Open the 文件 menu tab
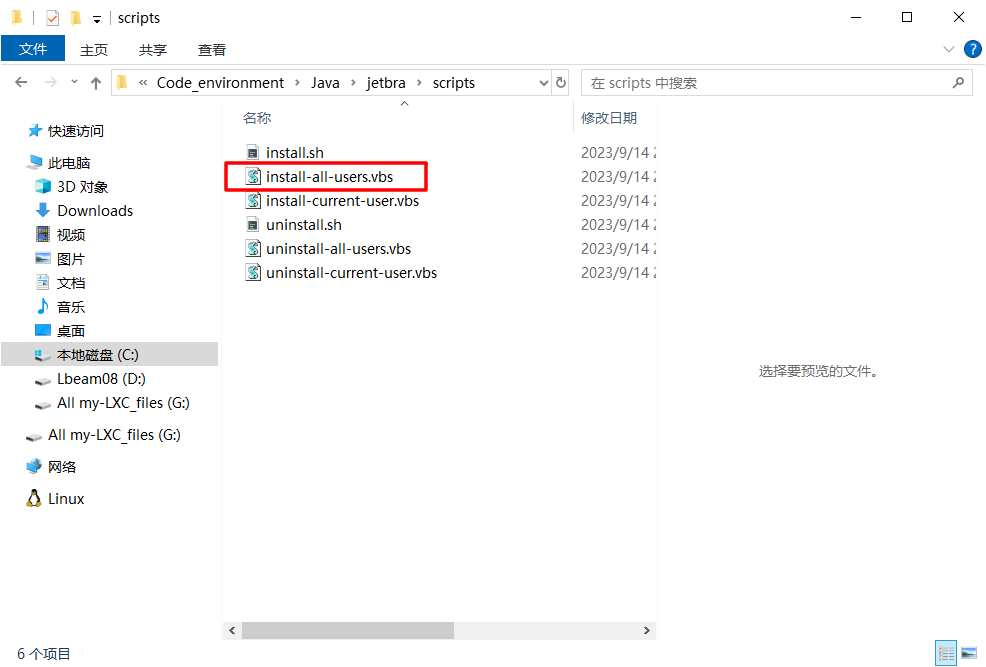986x667 pixels. tap(33, 49)
